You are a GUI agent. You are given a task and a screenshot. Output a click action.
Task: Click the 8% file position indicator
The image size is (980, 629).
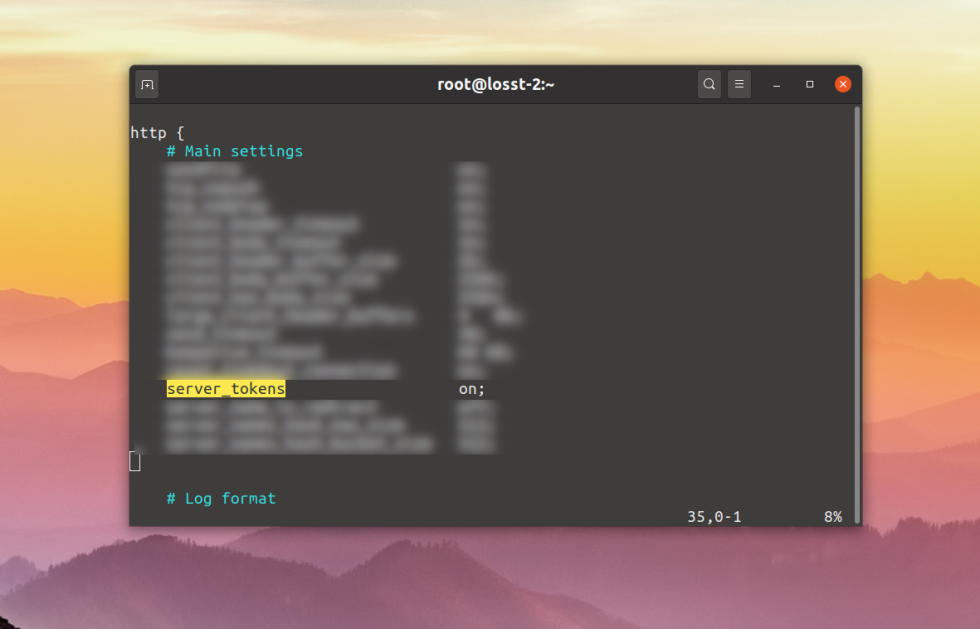(x=832, y=517)
